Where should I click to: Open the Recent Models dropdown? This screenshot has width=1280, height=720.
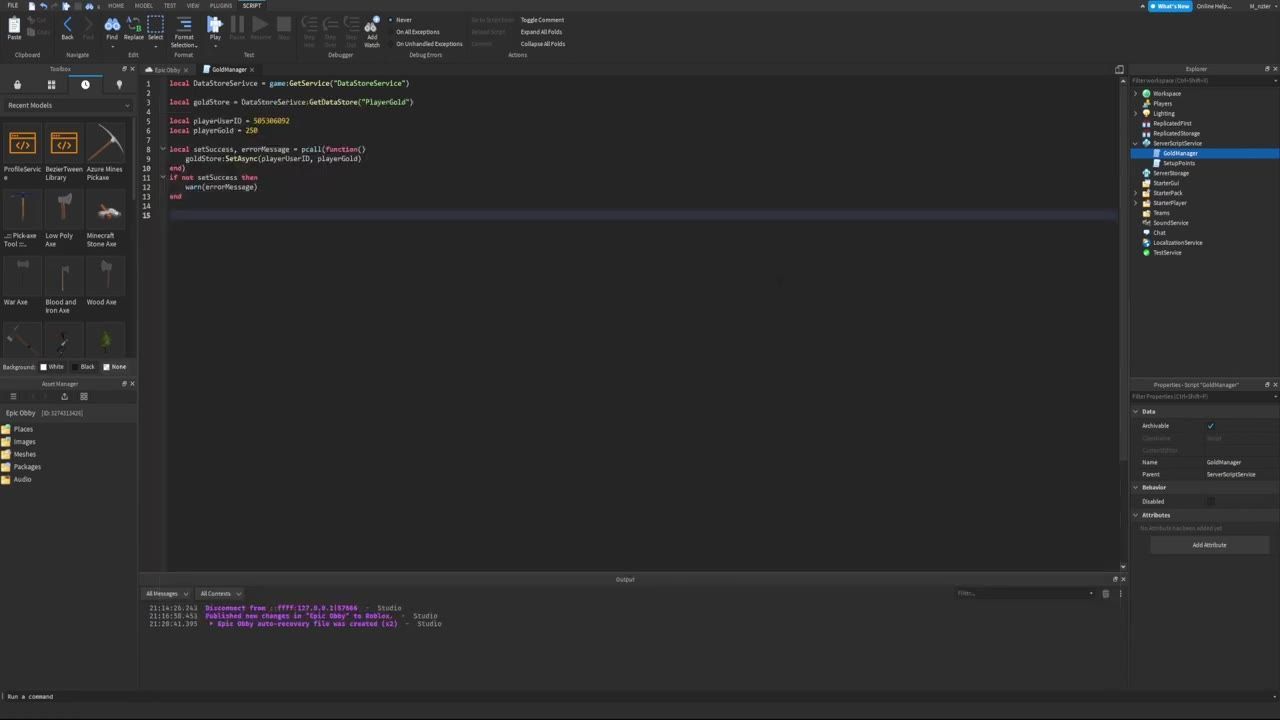[x=68, y=105]
